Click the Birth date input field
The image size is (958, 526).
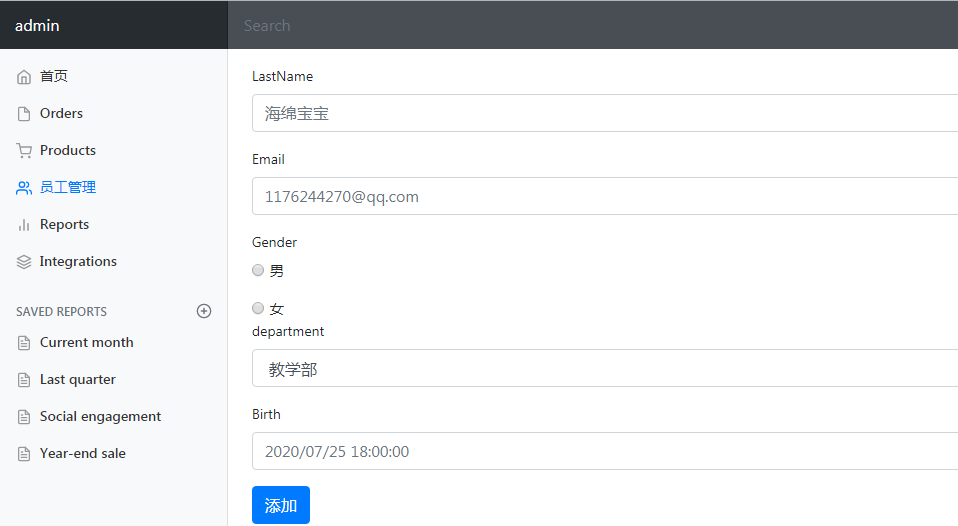tap(605, 451)
